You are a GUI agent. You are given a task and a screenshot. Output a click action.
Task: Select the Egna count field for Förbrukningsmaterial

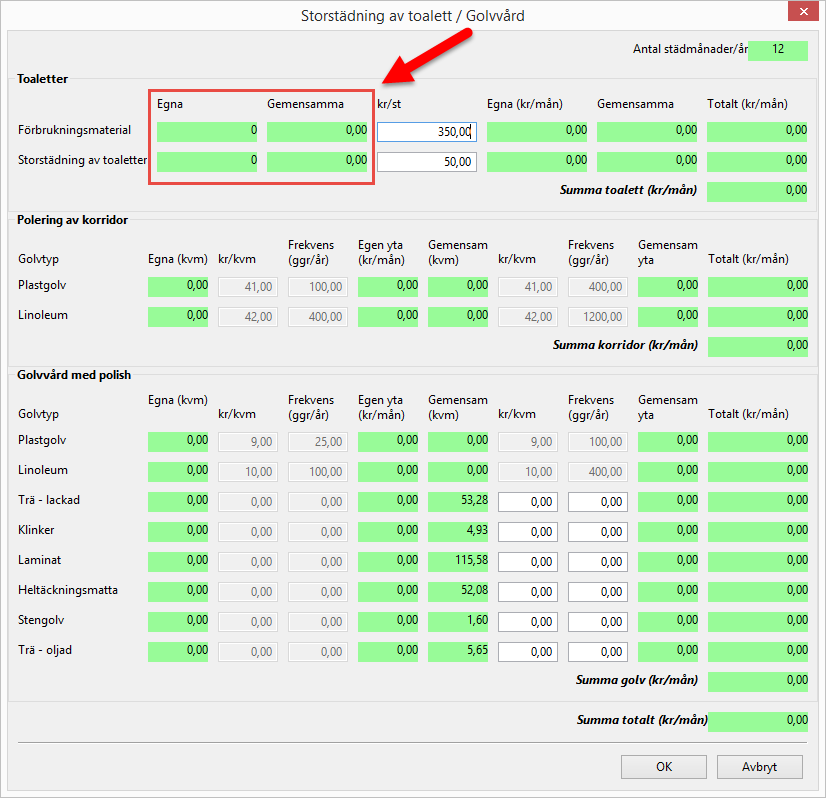point(207,132)
